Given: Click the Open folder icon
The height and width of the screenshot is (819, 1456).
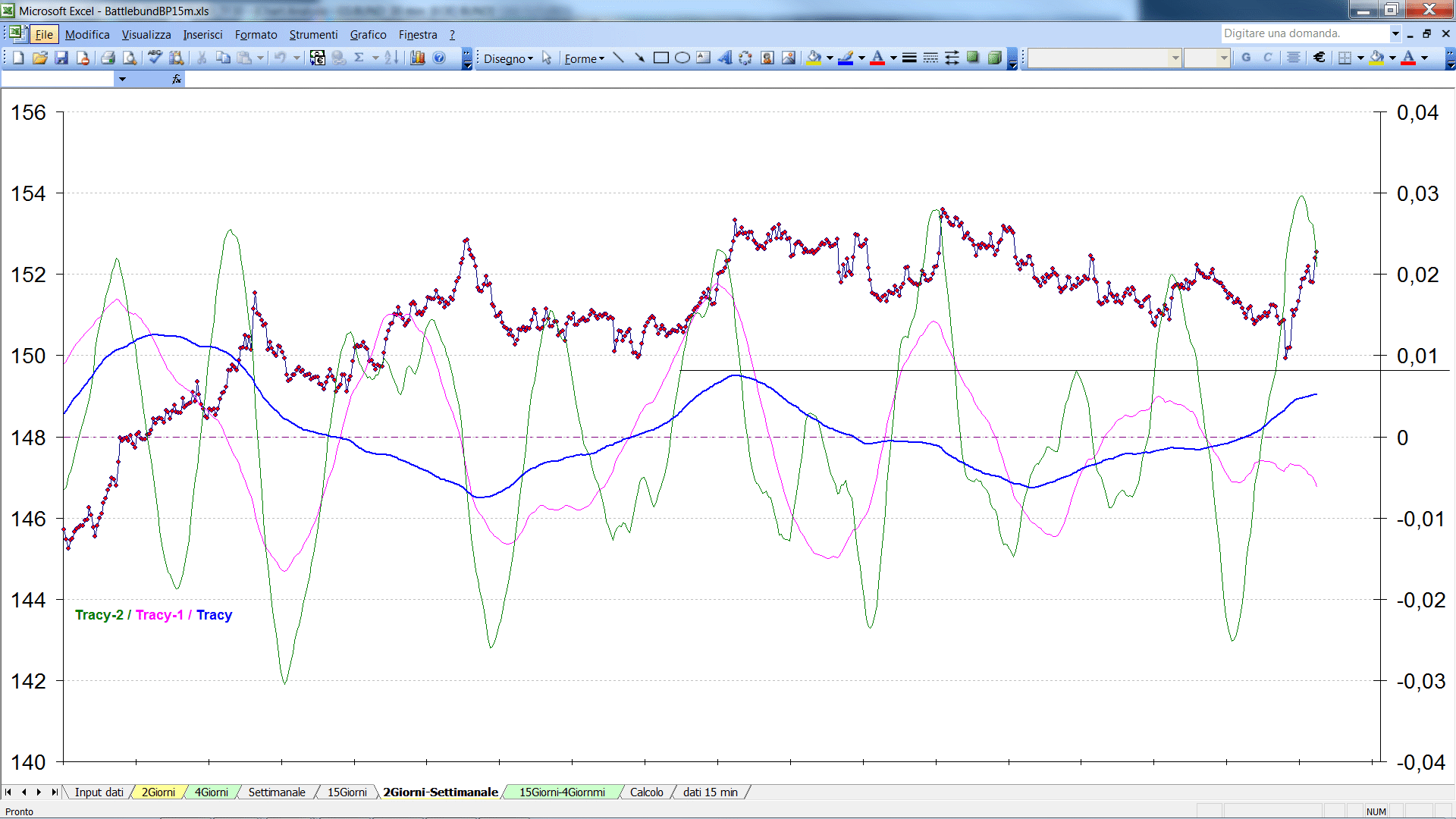Looking at the screenshot, I should (x=40, y=58).
